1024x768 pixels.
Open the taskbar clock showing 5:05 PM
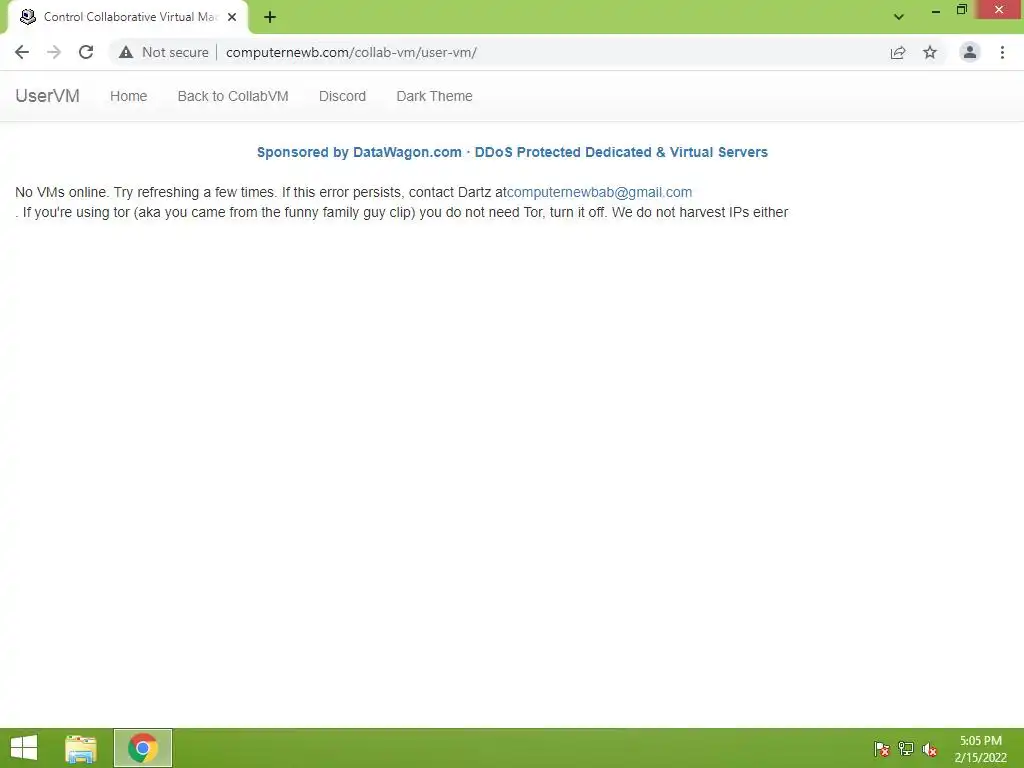980,749
